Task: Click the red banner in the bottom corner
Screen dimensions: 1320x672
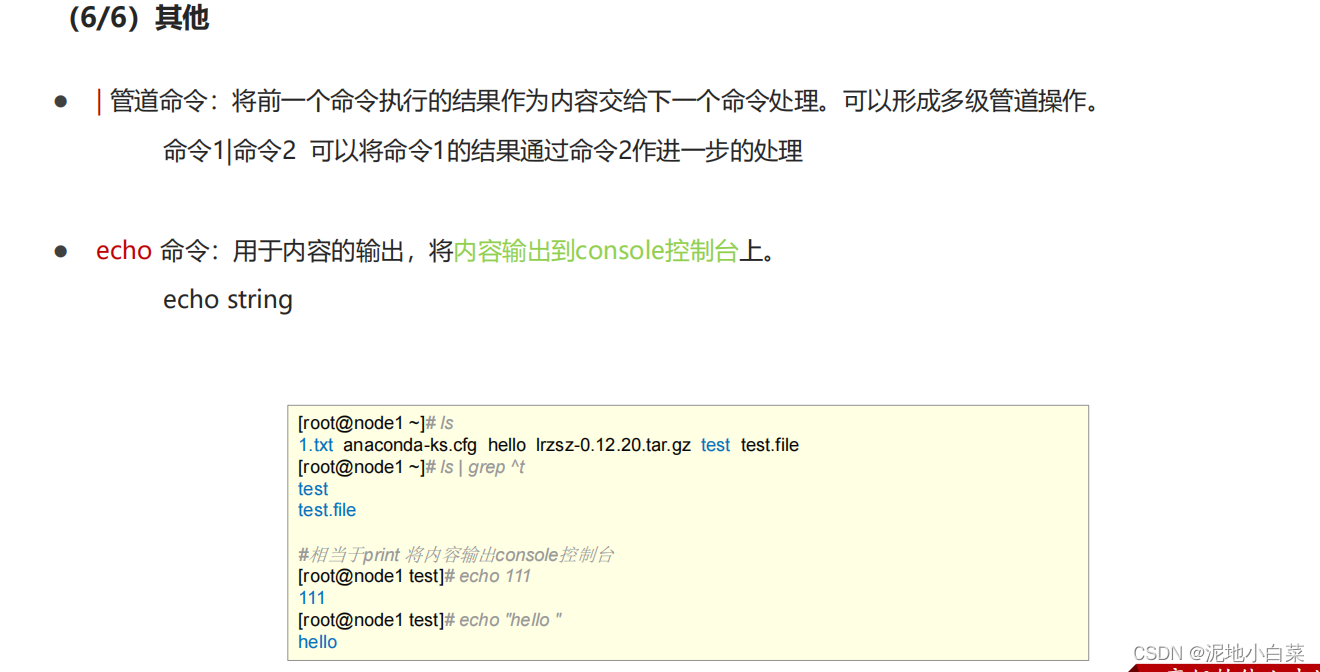Action: [x=1225, y=668]
